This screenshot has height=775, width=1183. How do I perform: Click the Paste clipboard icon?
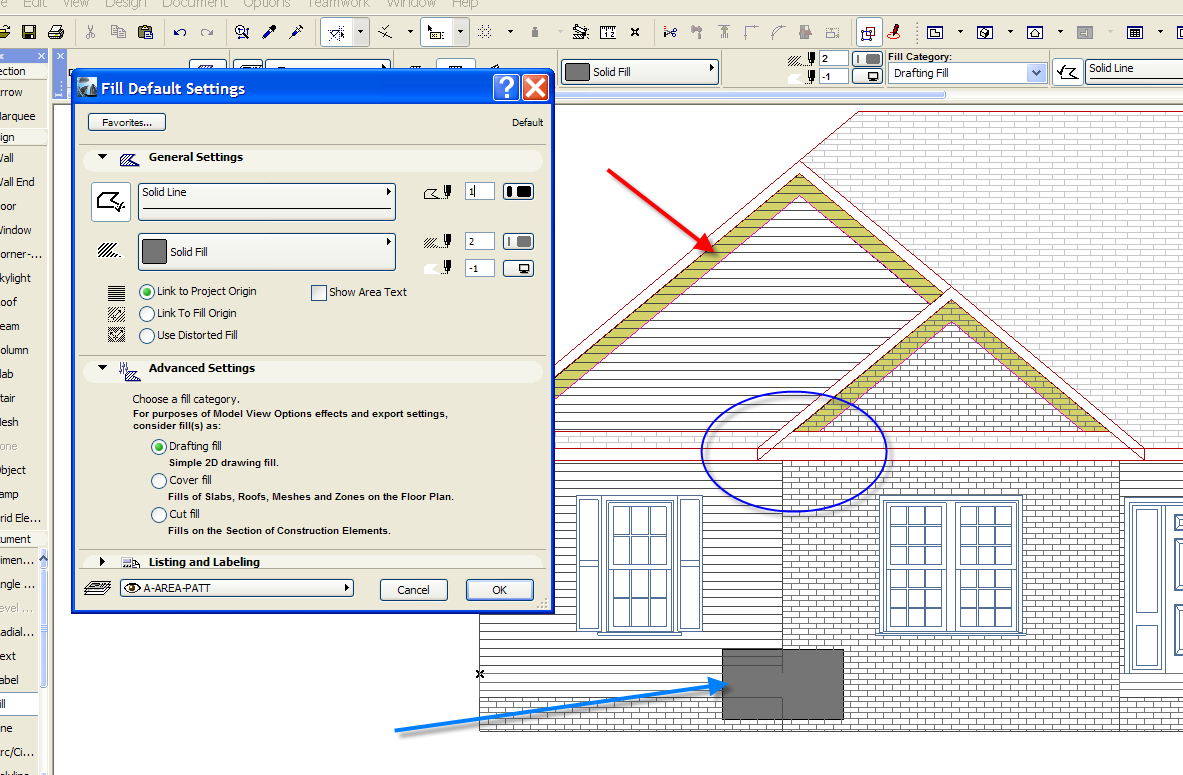pyautogui.click(x=145, y=32)
